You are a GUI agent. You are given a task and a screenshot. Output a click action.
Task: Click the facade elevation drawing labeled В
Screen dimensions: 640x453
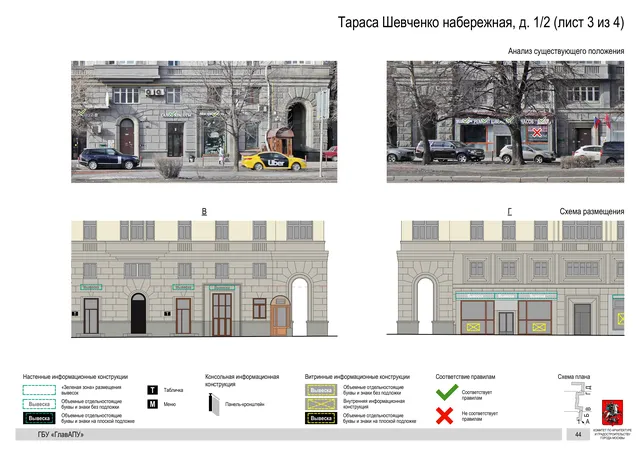tap(204, 279)
